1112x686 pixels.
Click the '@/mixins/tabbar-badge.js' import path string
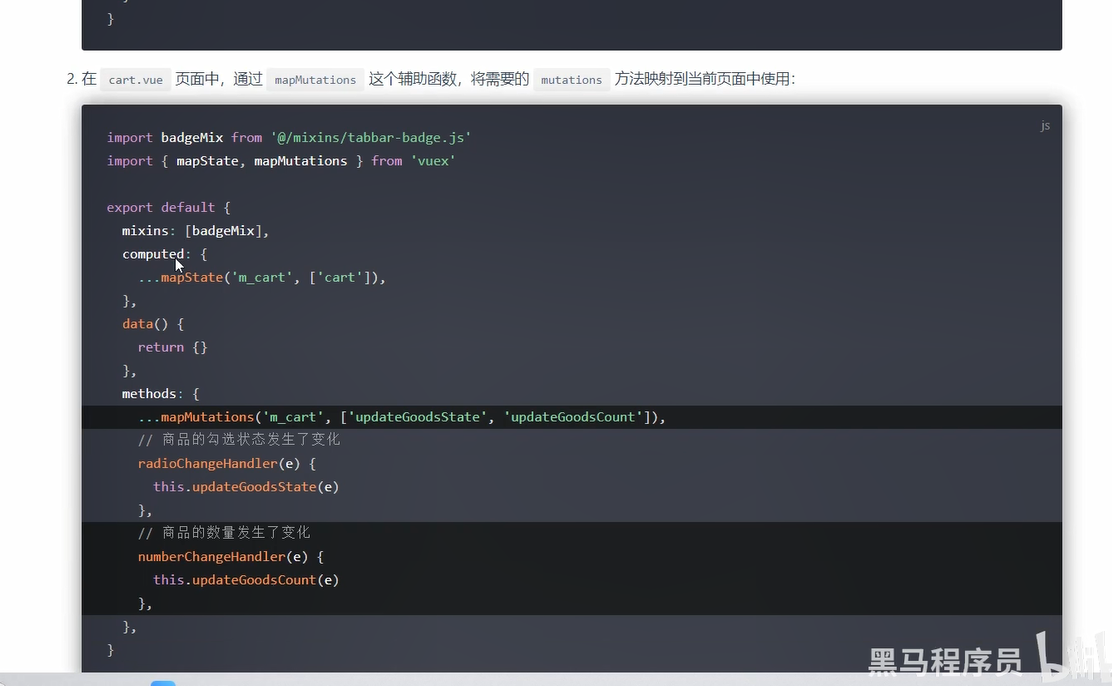[x=371, y=138]
